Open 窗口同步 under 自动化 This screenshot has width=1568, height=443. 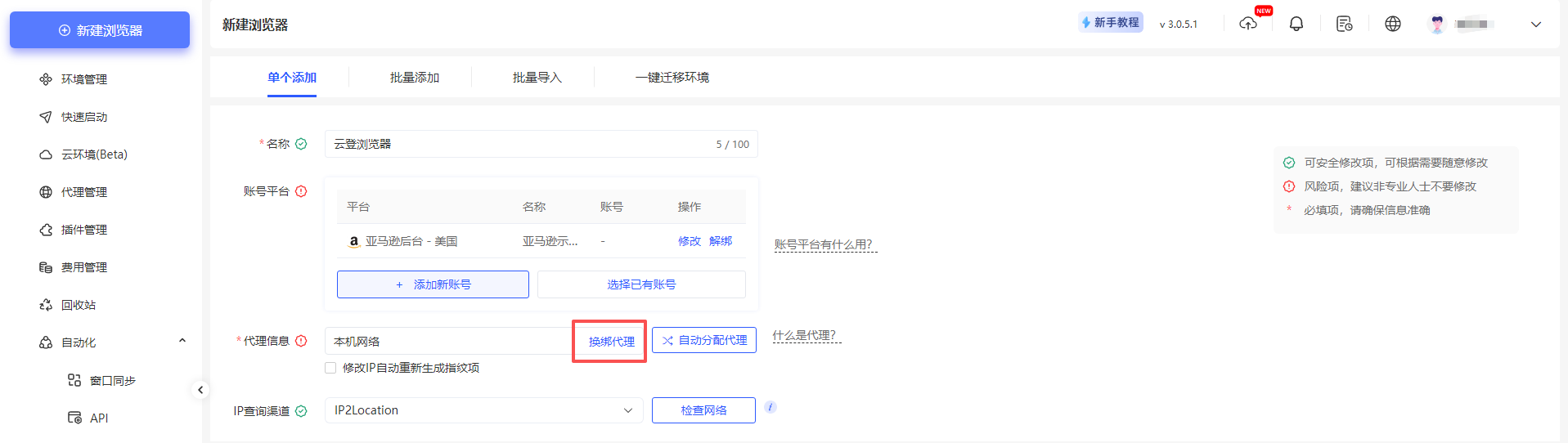(112, 380)
